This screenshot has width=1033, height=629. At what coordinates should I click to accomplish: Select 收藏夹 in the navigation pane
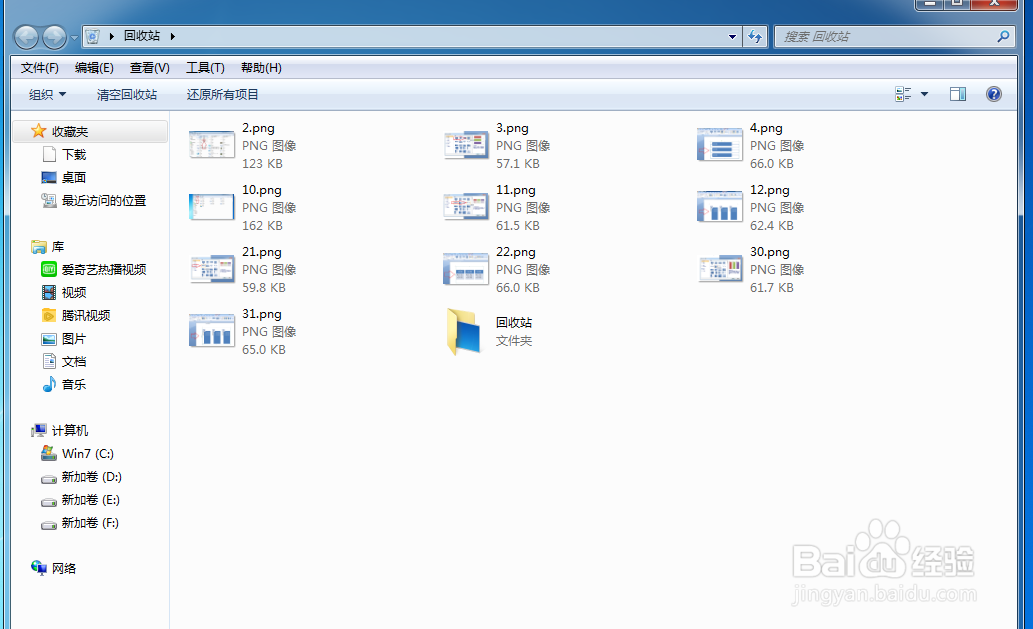pyautogui.click(x=90, y=132)
